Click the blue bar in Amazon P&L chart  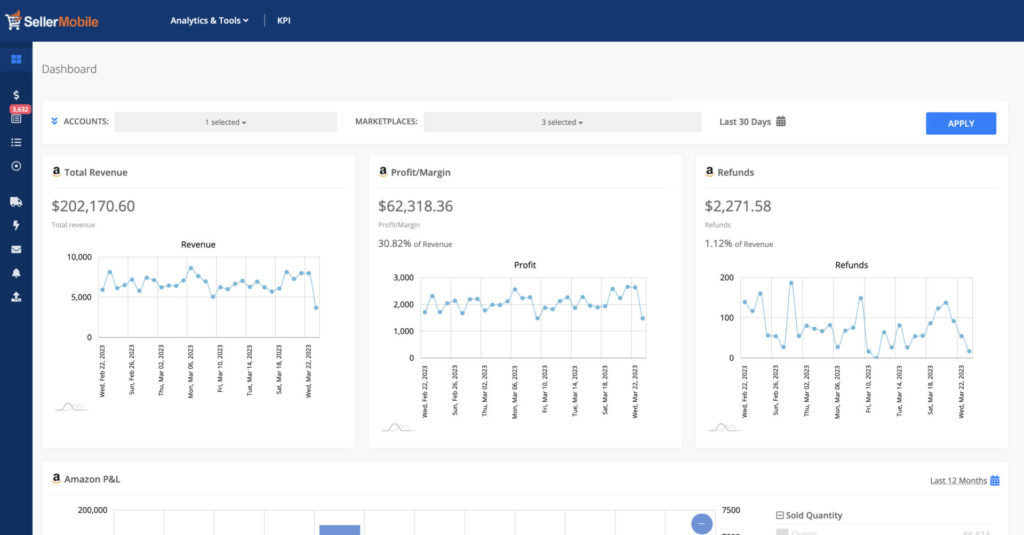click(x=340, y=530)
